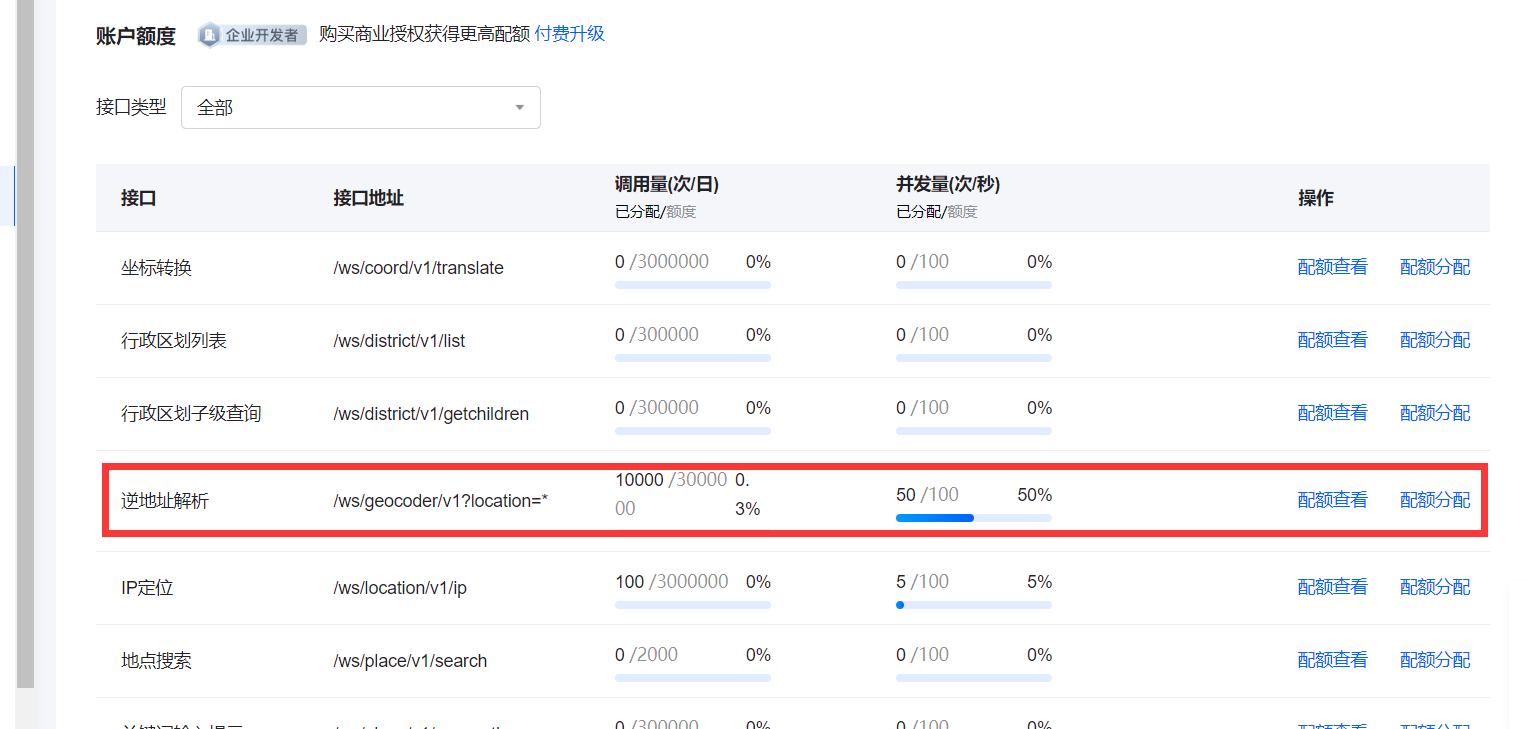This screenshot has height=729, width=1526.
Task: Click the left vertical scrollbar
Action: 25,350
